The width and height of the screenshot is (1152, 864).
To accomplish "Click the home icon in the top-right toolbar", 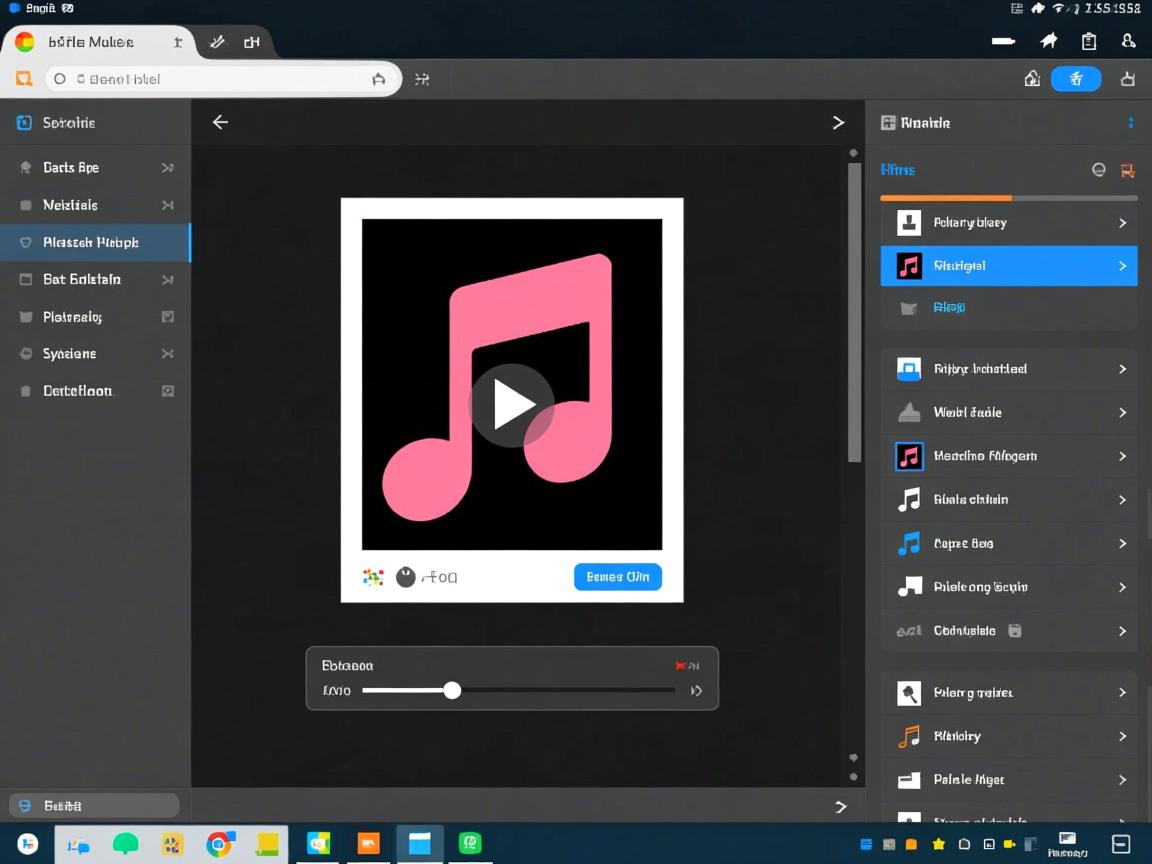I will 1032,79.
